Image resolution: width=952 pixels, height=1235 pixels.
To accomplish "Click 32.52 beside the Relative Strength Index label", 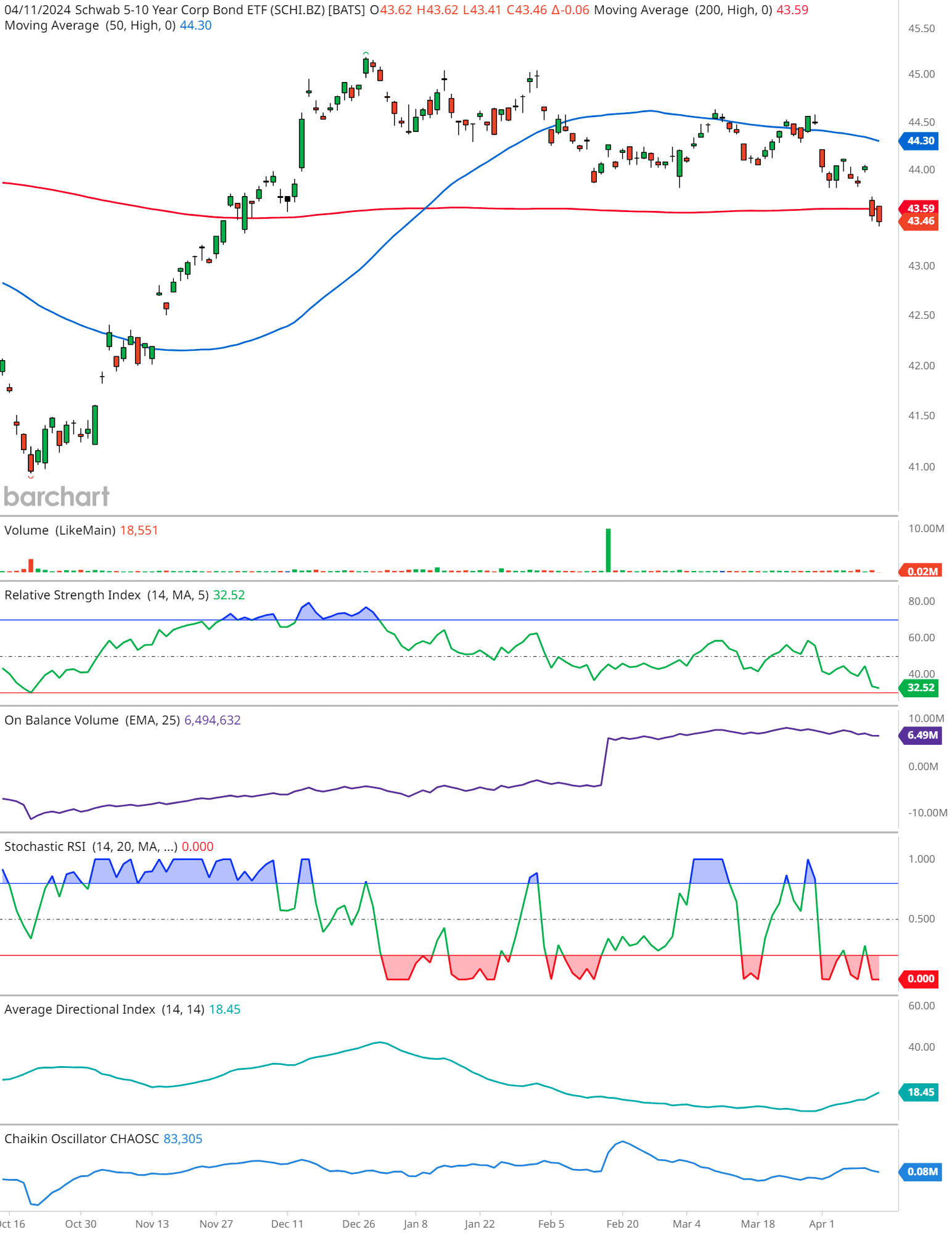I will pos(229,595).
